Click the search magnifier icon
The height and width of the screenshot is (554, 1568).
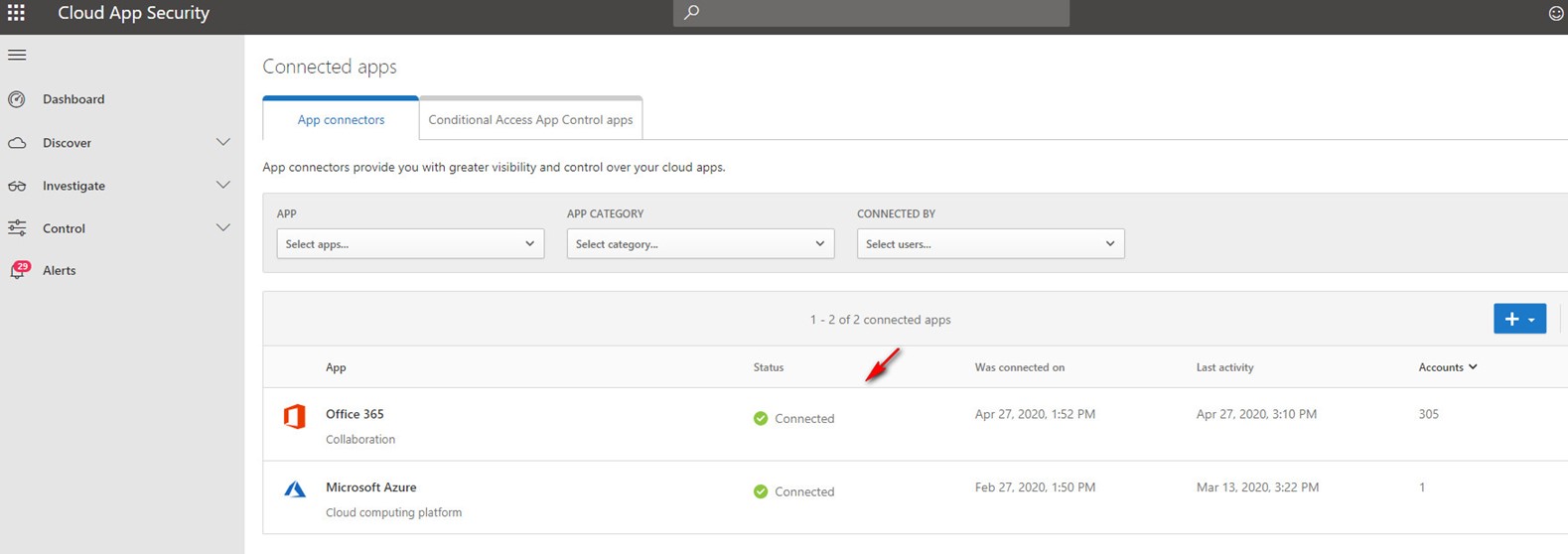coord(692,12)
